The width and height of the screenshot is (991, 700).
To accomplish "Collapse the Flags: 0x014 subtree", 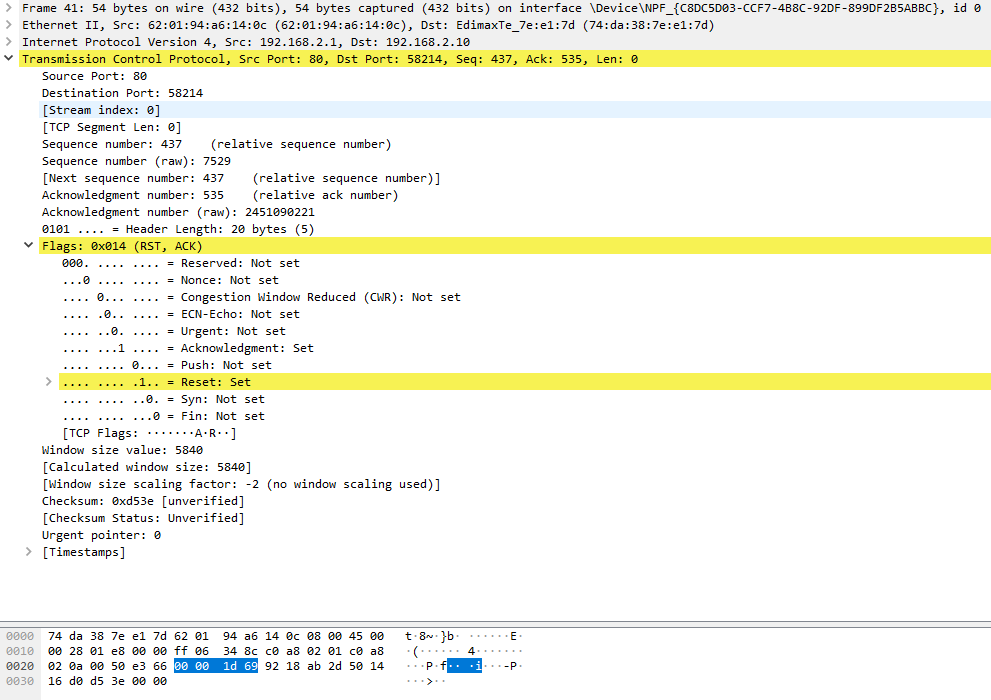I will 27,245.
